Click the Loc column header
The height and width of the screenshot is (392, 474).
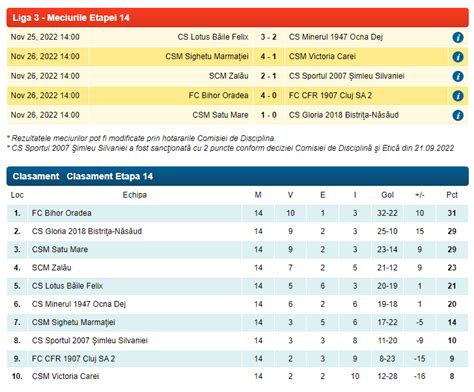coord(17,195)
